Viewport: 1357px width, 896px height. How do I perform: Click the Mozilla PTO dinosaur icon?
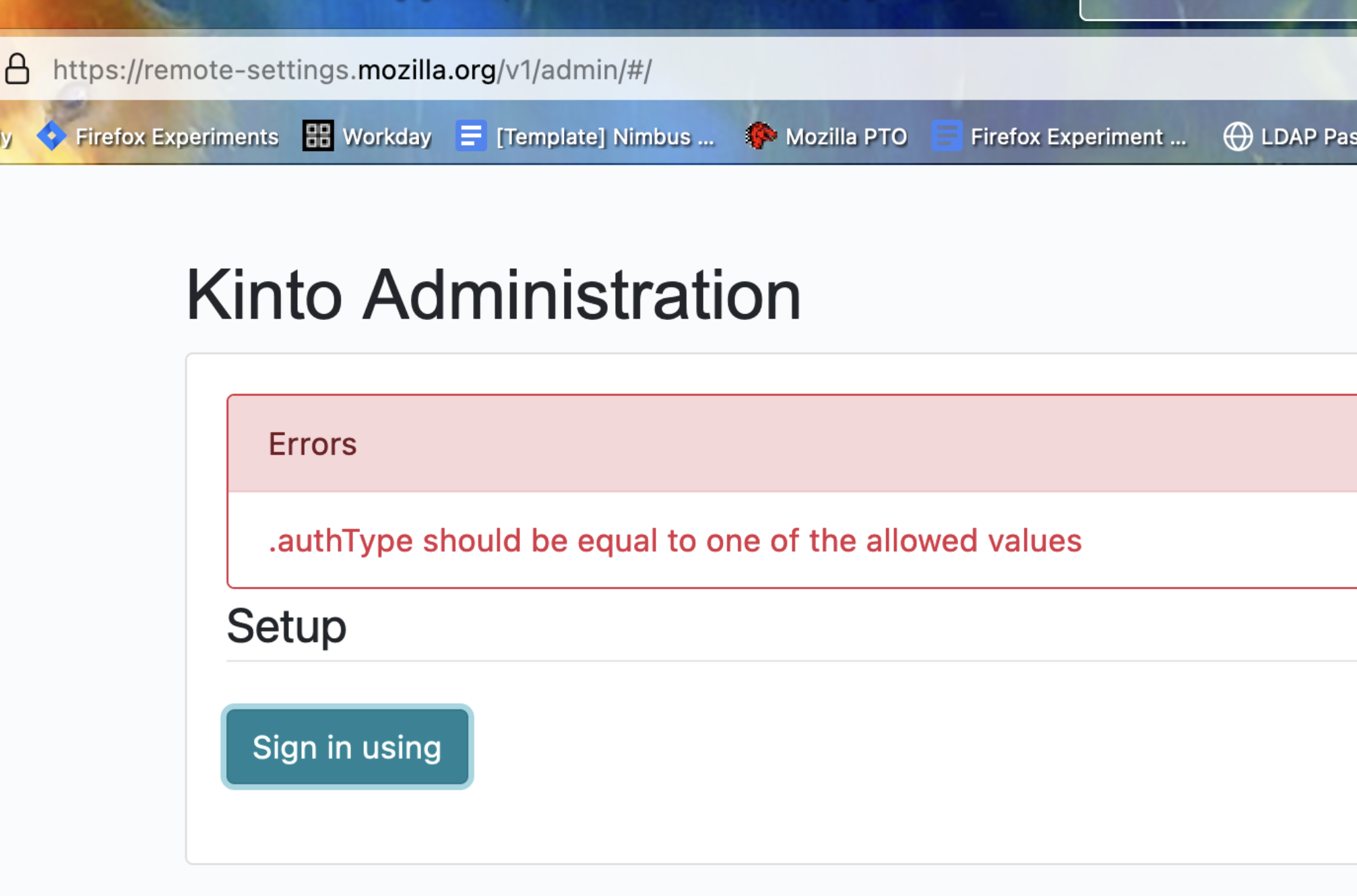(760, 135)
